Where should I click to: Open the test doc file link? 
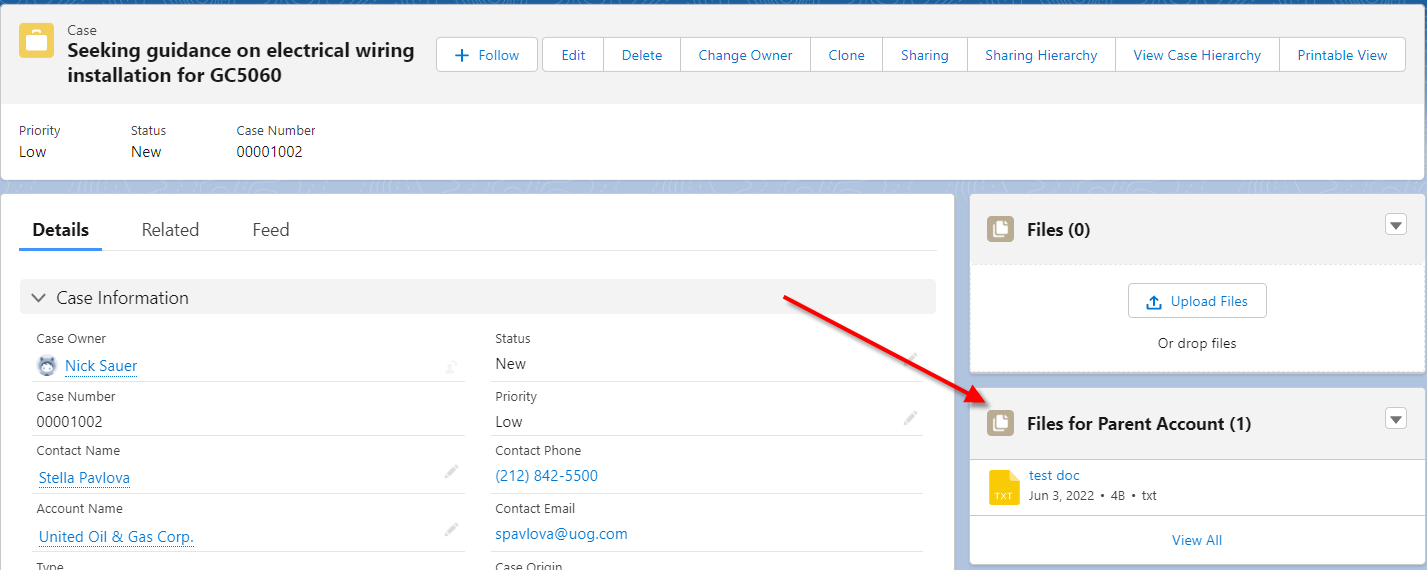click(1054, 476)
